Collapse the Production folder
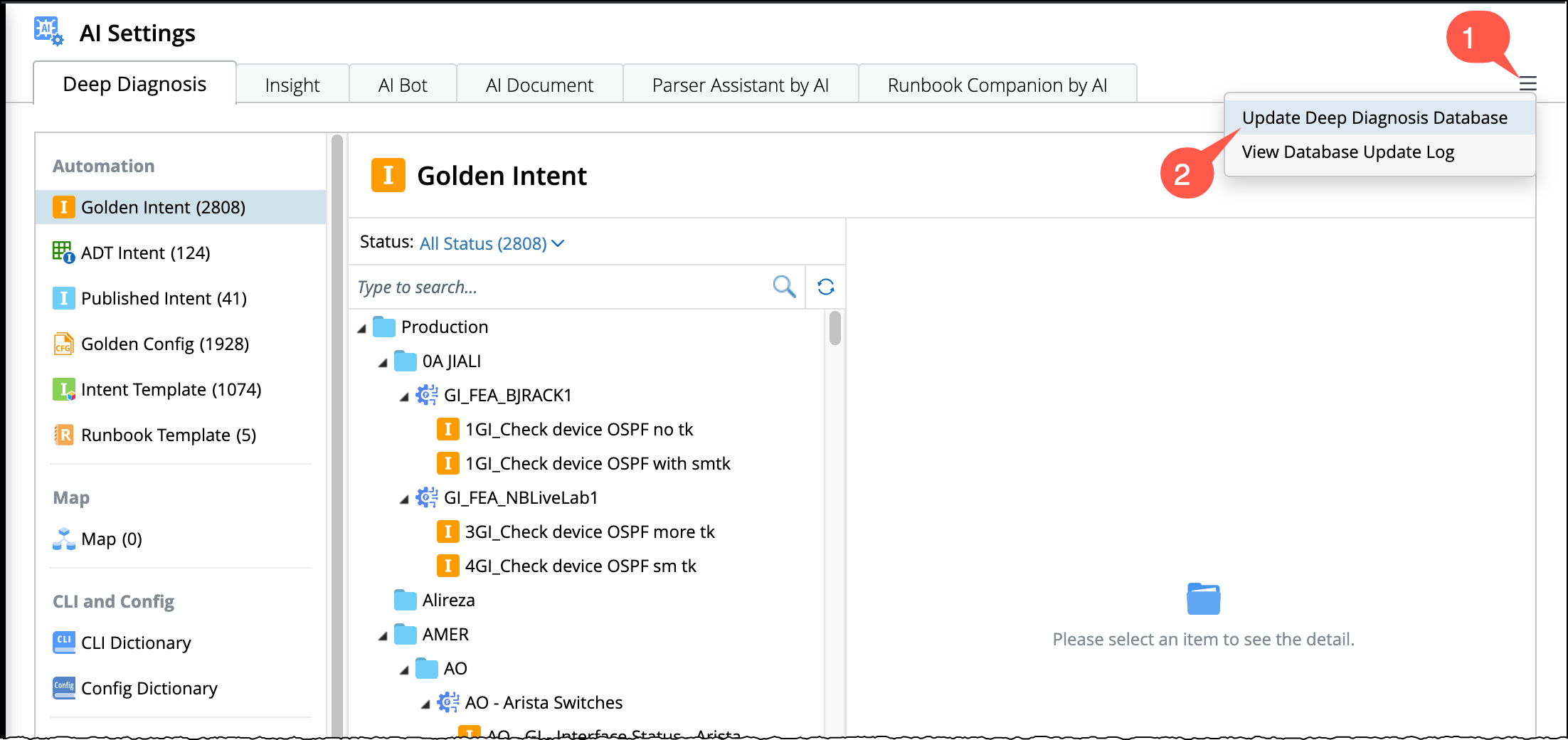Viewport: 1568px width, 740px height. click(362, 328)
